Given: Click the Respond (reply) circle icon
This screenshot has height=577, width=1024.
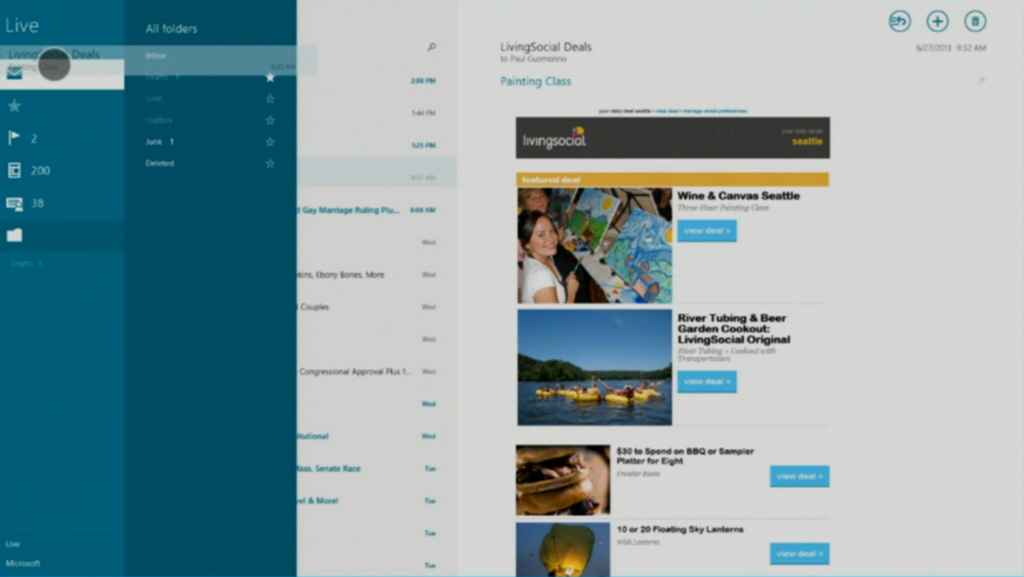Looking at the screenshot, I should pyautogui.click(x=899, y=22).
